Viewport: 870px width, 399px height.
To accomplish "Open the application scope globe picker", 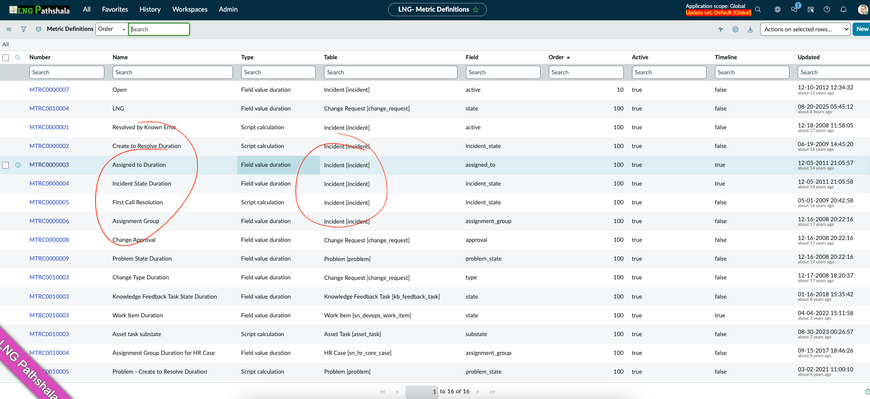I will [777, 9].
